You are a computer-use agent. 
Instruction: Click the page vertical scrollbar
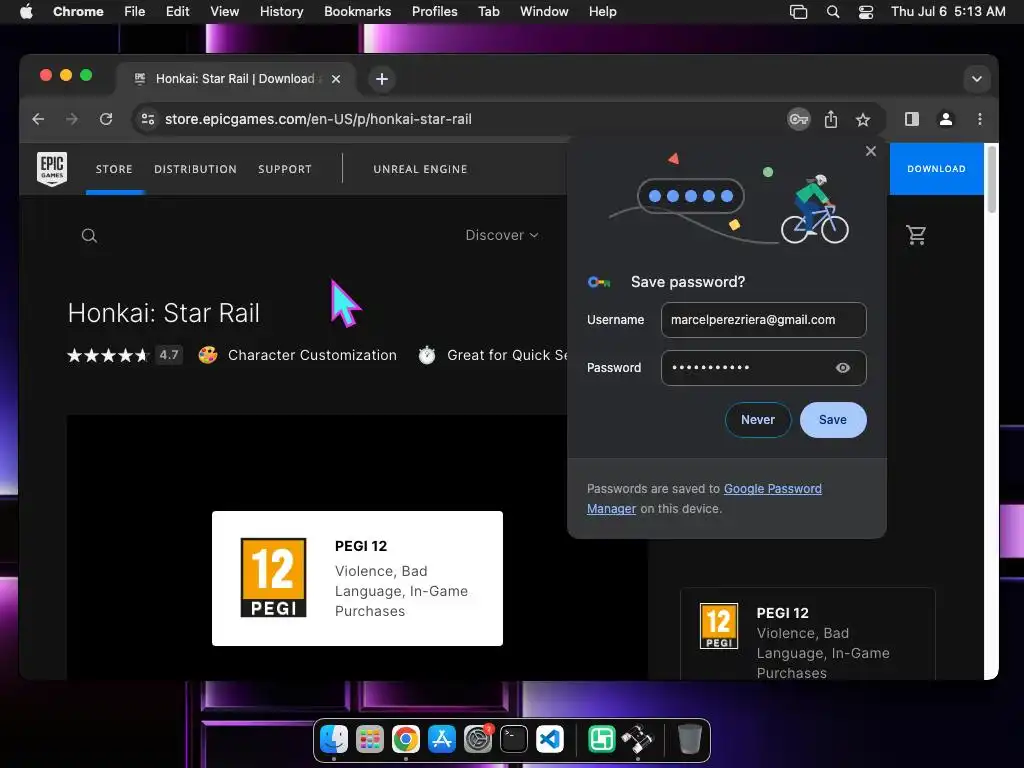[x=991, y=180]
